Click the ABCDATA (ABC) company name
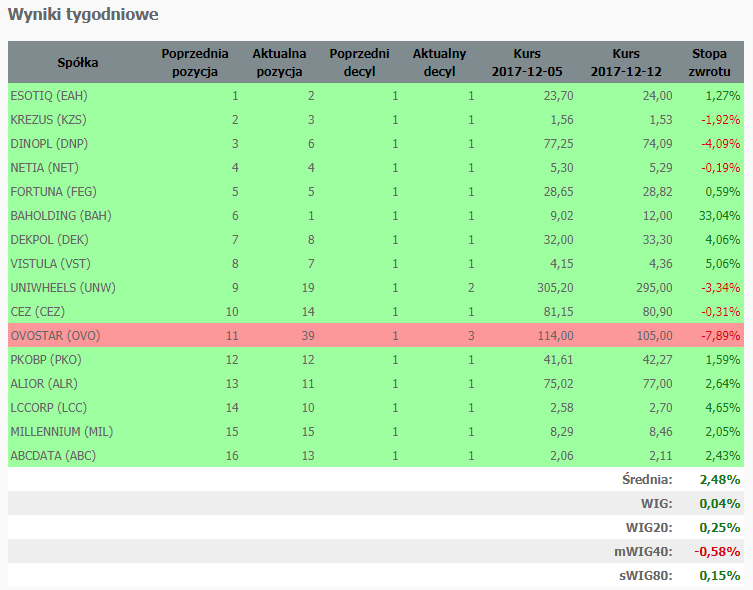Screen dimensions: 753x590 pos(54,456)
